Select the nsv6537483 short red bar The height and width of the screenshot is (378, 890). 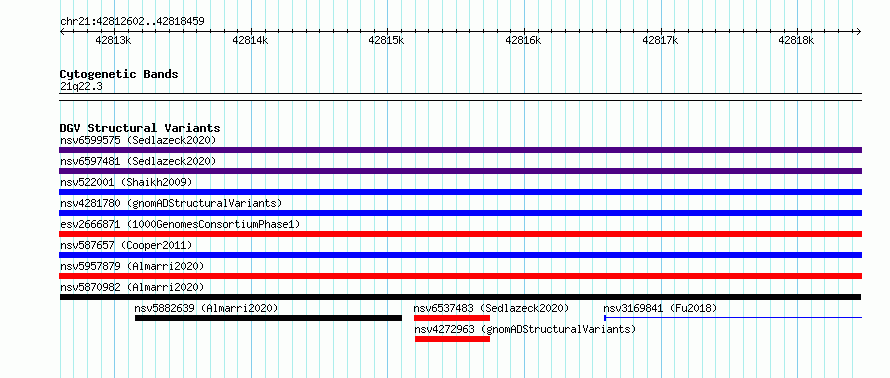click(x=452, y=318)
